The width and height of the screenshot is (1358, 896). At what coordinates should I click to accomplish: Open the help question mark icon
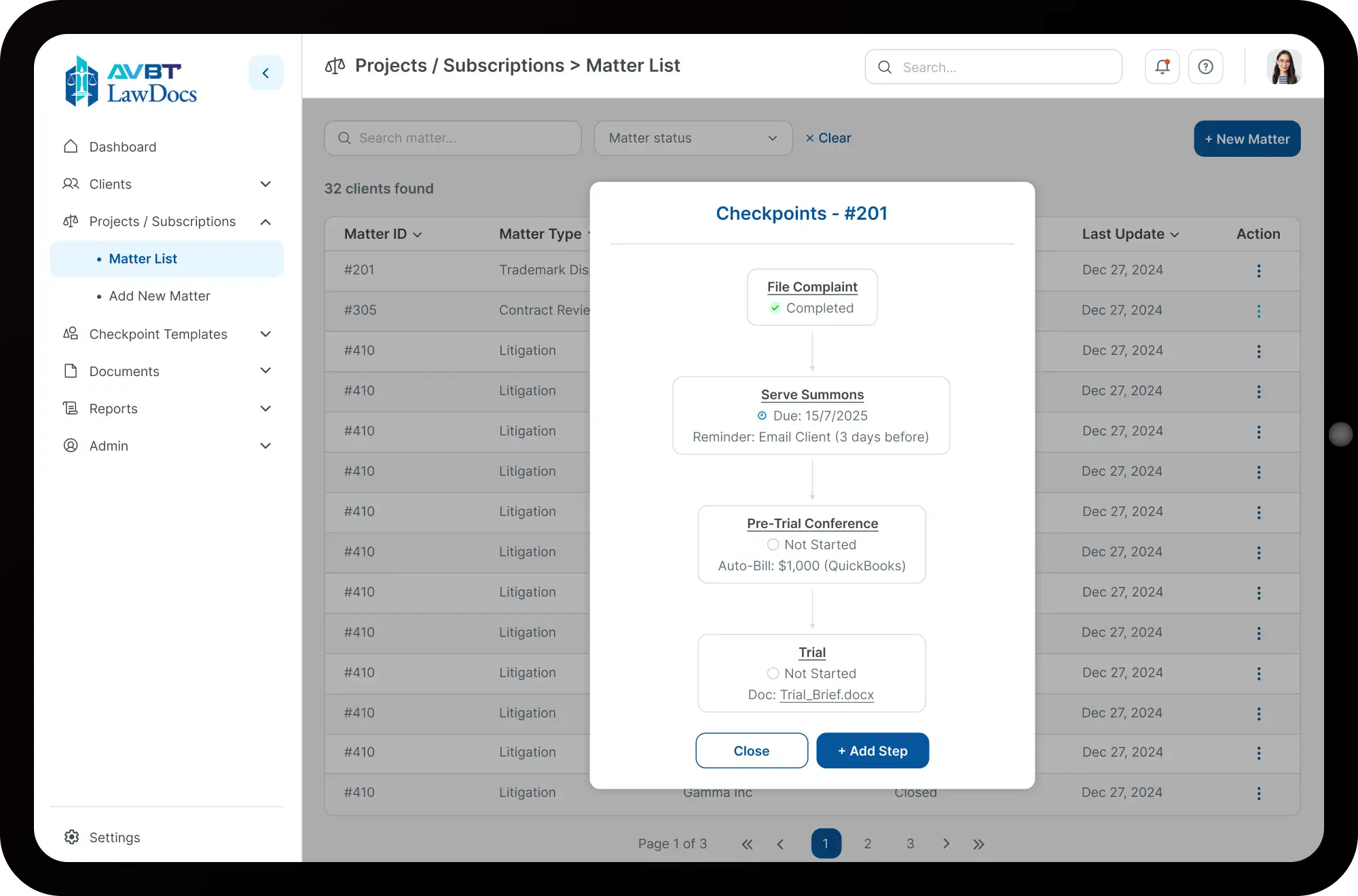click(1205, 67)
